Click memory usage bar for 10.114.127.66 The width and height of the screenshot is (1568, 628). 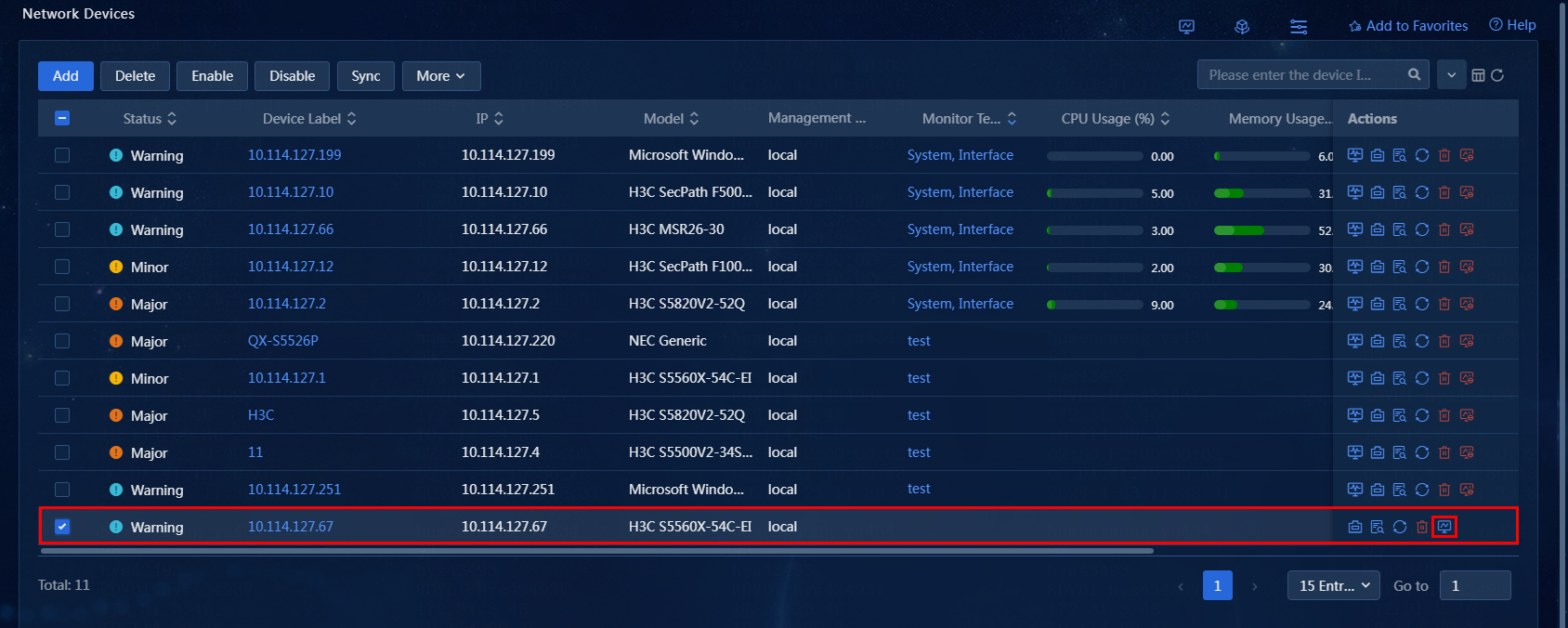tap(1262, 230)
